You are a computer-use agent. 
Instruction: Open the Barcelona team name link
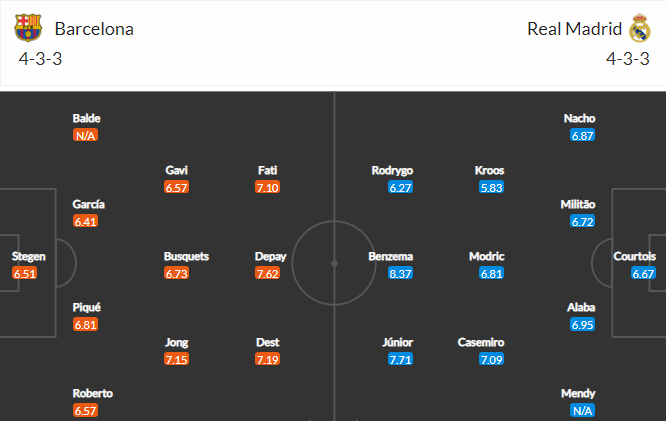(94, 29)
